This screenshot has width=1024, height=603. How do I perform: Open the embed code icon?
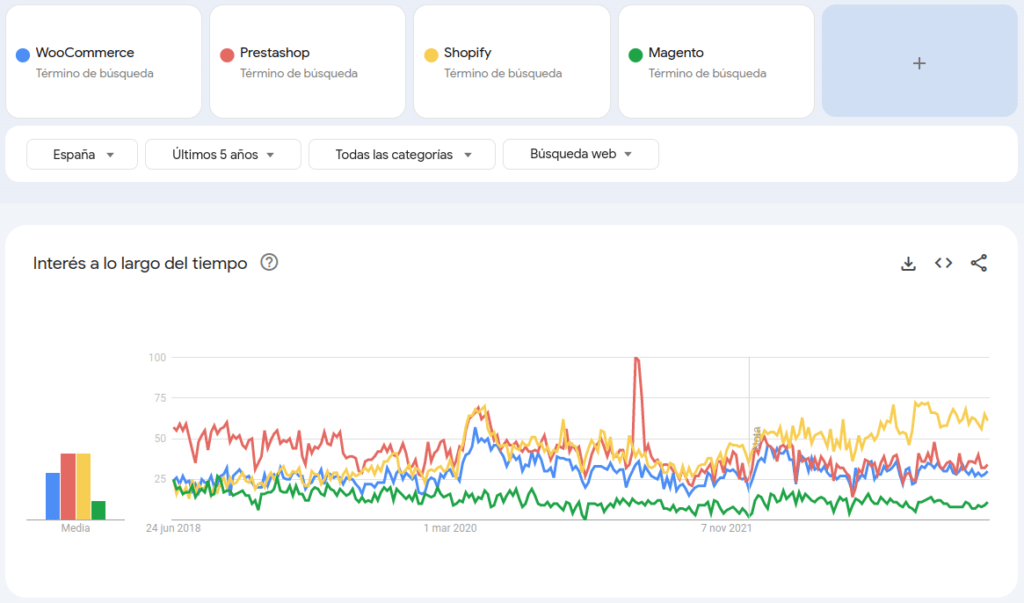943,263
